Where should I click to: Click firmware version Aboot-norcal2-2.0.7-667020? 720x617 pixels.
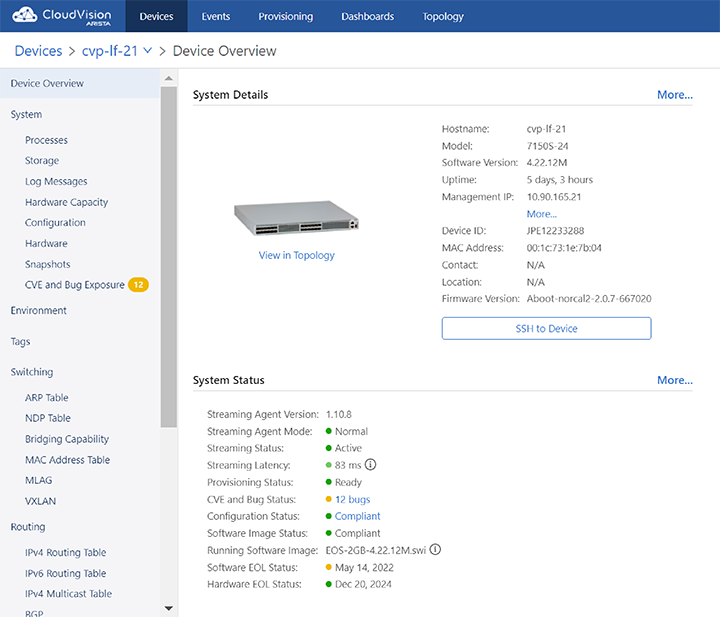589,298
